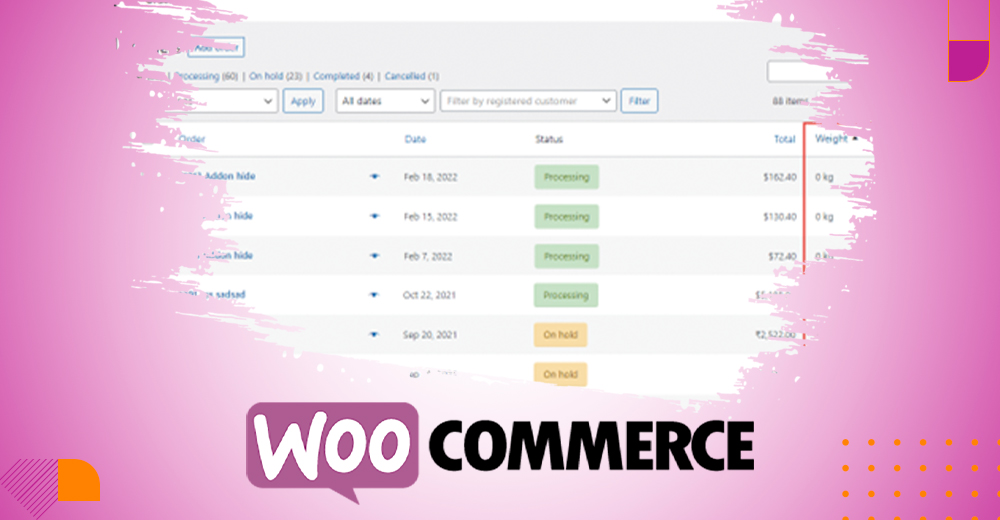Preview the Feb 15, 2022 order via eye icon

[x=374, y=216]
